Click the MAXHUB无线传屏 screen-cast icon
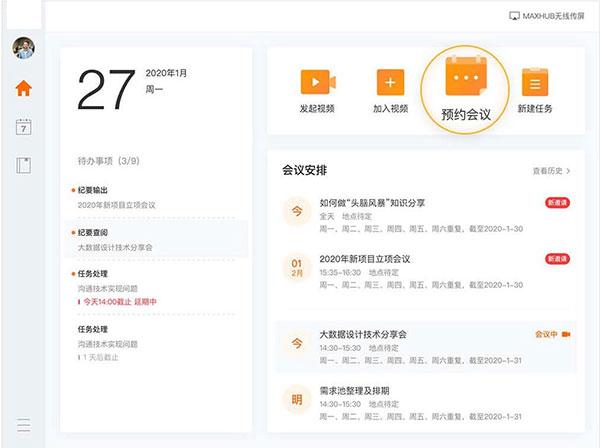 514,16
